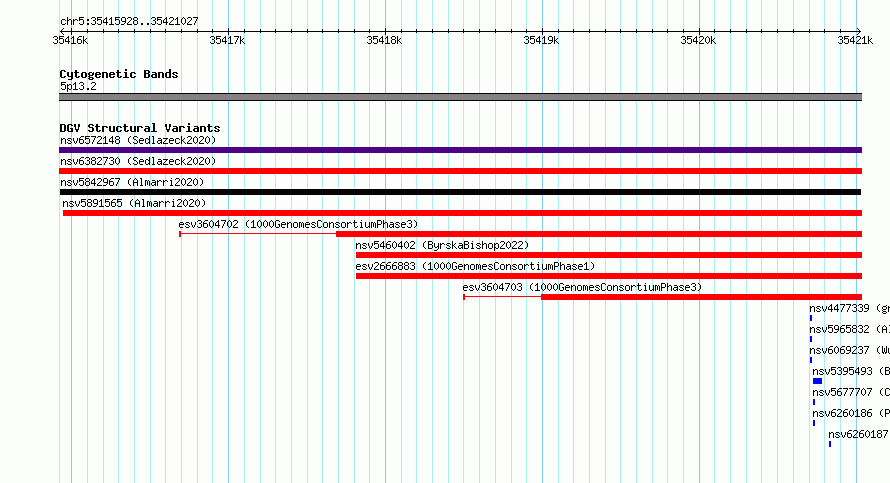Open the nsv5891565 (Almarri2020) label
This screenshot has height=483, width=890.
pyautogui.click(x=134, y=203)
